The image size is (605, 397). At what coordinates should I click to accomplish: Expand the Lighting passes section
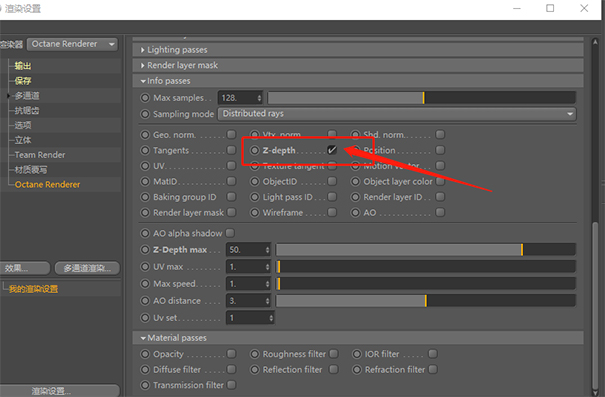(x=143, y=50)
